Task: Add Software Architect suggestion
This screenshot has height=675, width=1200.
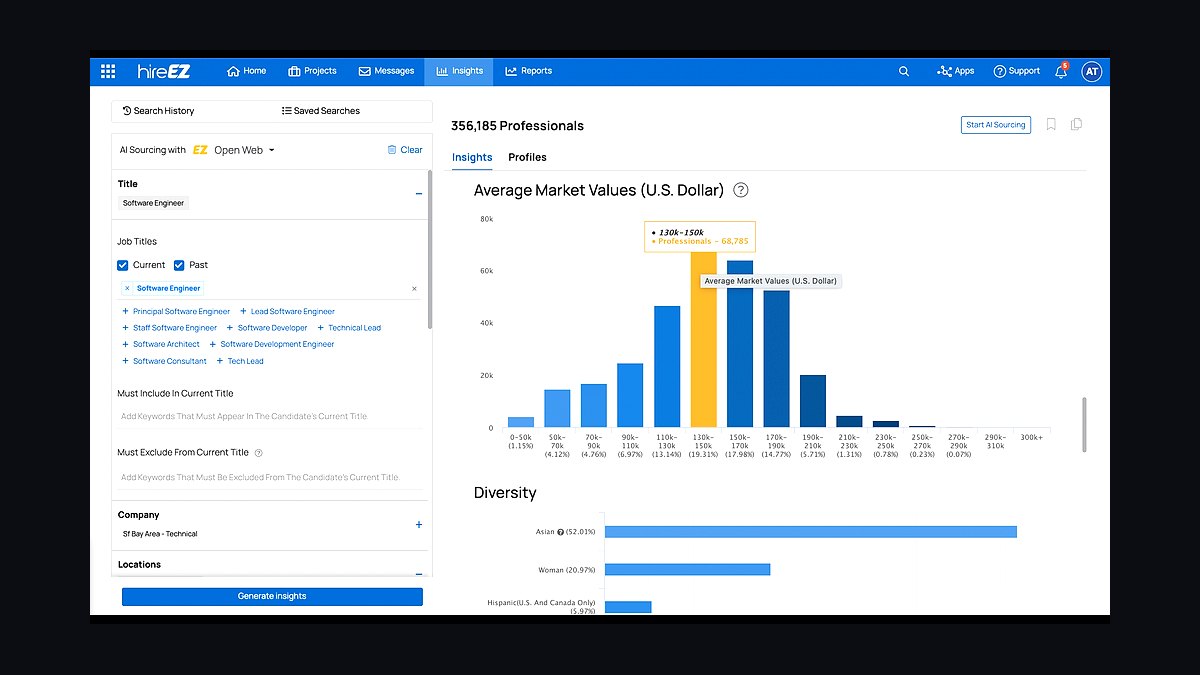Action: pyautogui.click(x=161, y=344)
